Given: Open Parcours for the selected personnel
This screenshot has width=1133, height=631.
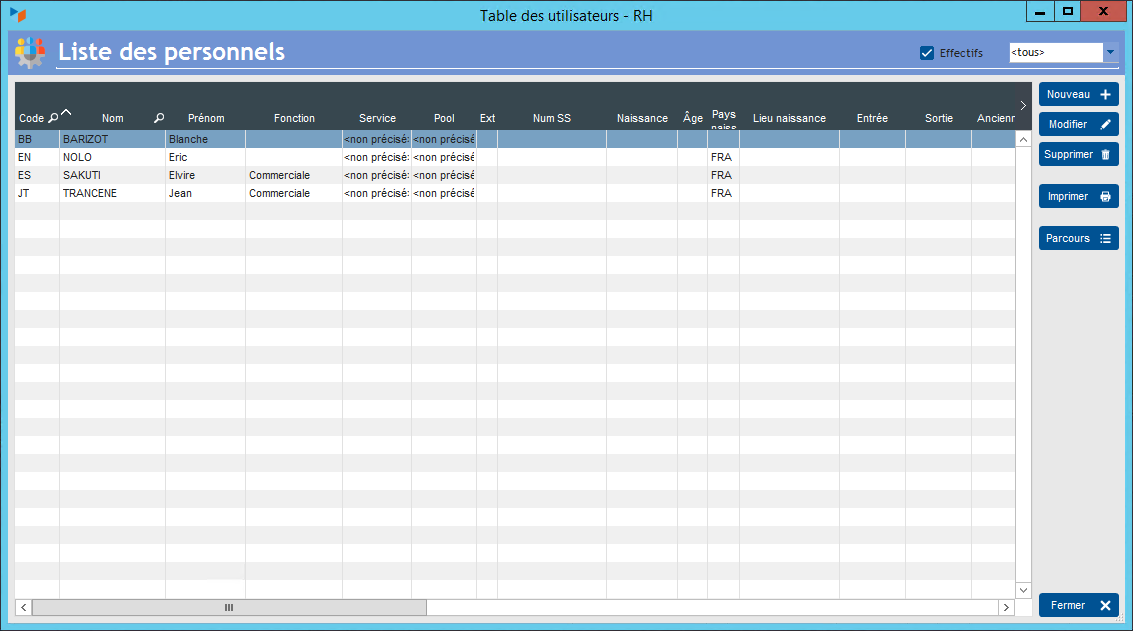Looking at the screenshot, I should point(1078,239).
